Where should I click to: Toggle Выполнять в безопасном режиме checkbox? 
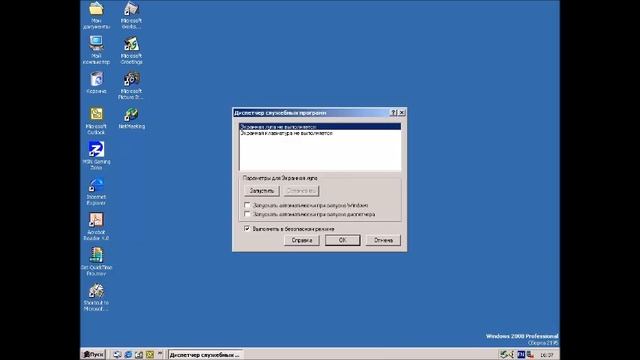[247, 229]
